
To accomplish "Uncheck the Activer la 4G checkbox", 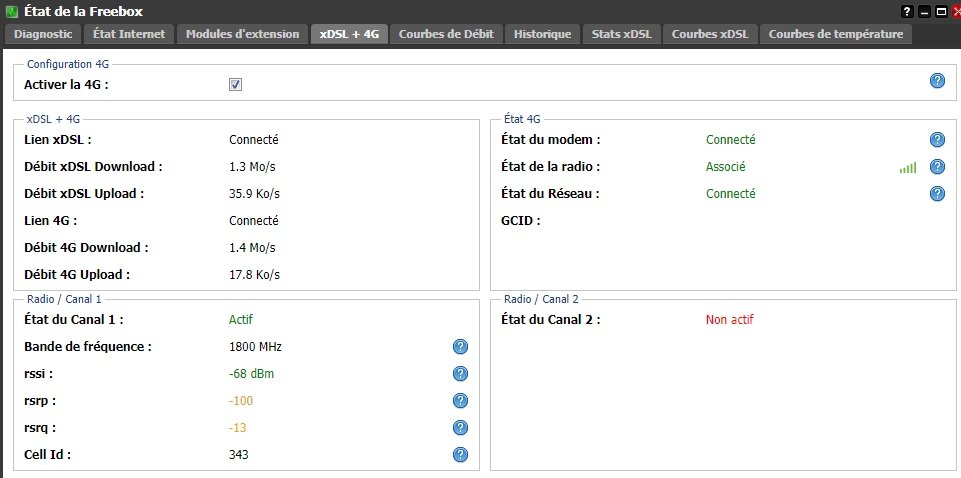I will (x=236, y=85).
